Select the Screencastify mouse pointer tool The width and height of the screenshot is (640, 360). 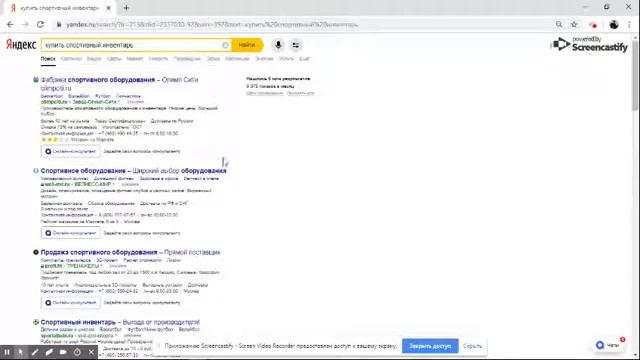pos(21,352)
